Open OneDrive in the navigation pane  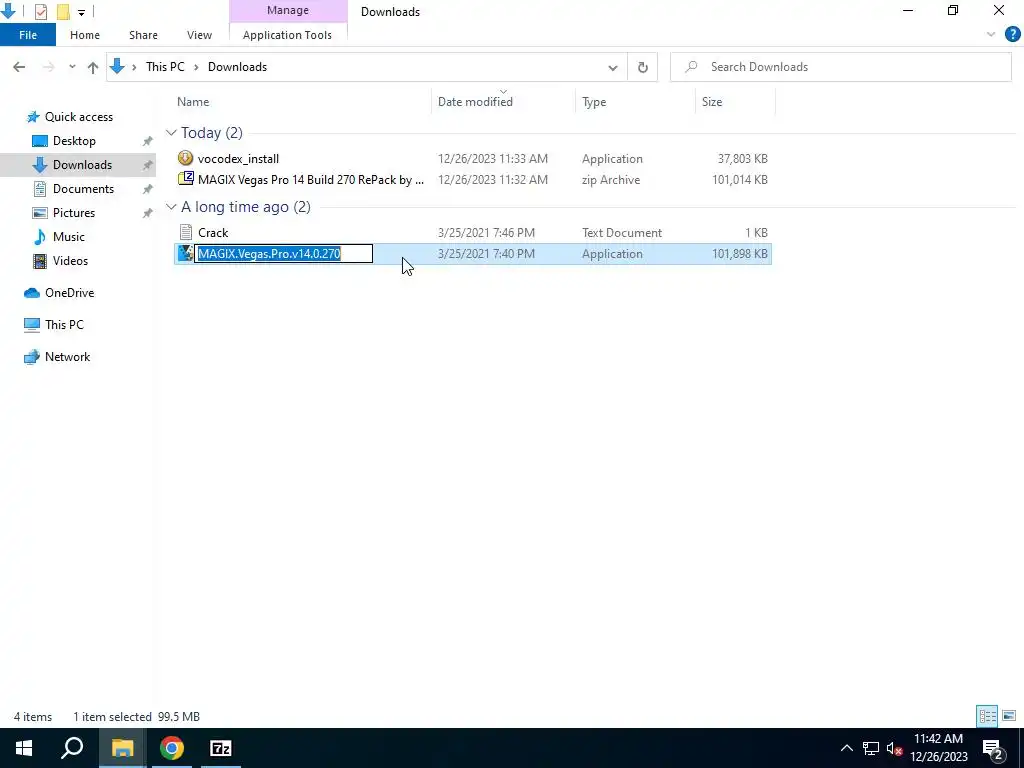pyautogui.click(x=69, y=293)
